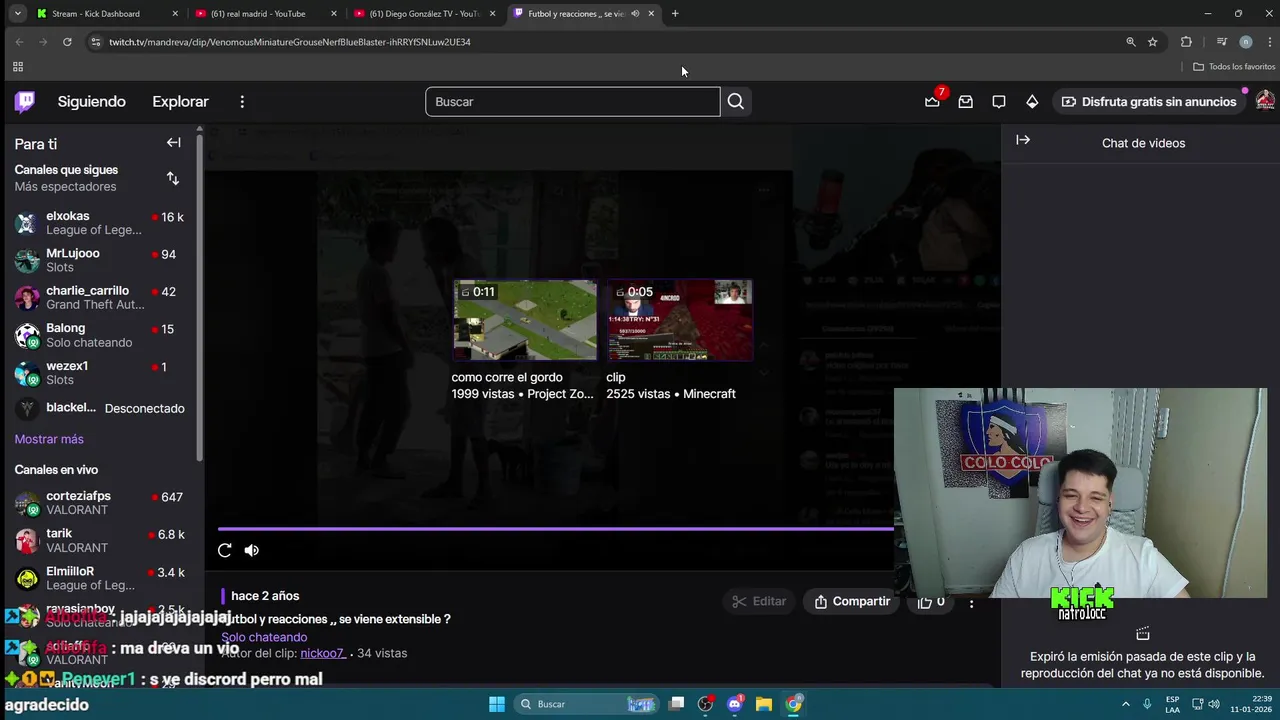The height and width of the screenshot is (720, 1280).
Task: Open the whispers chat bubble icon
Action: [x=998, y=101]
